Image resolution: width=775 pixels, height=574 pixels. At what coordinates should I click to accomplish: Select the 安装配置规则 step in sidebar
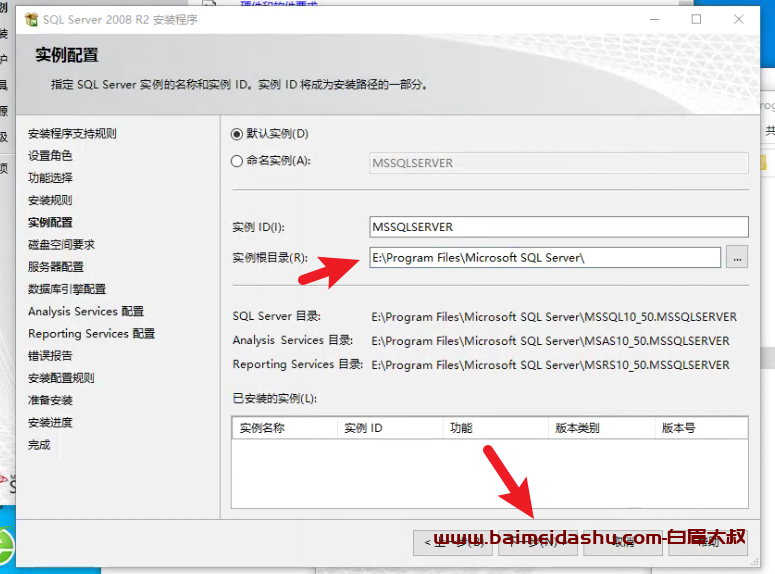pyautogui.click(x=61, y=378)
